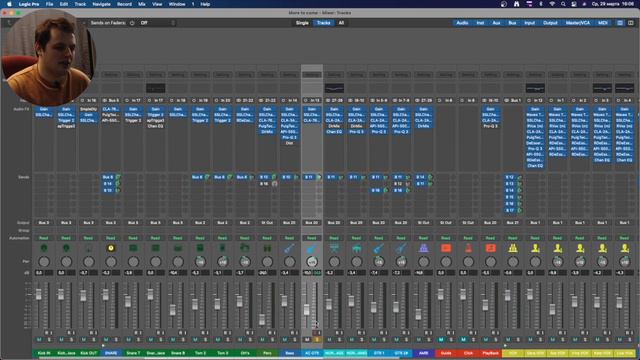640x360 pixels.
Task: Click the Perc channel volume fader
Action: pos(262,319)
